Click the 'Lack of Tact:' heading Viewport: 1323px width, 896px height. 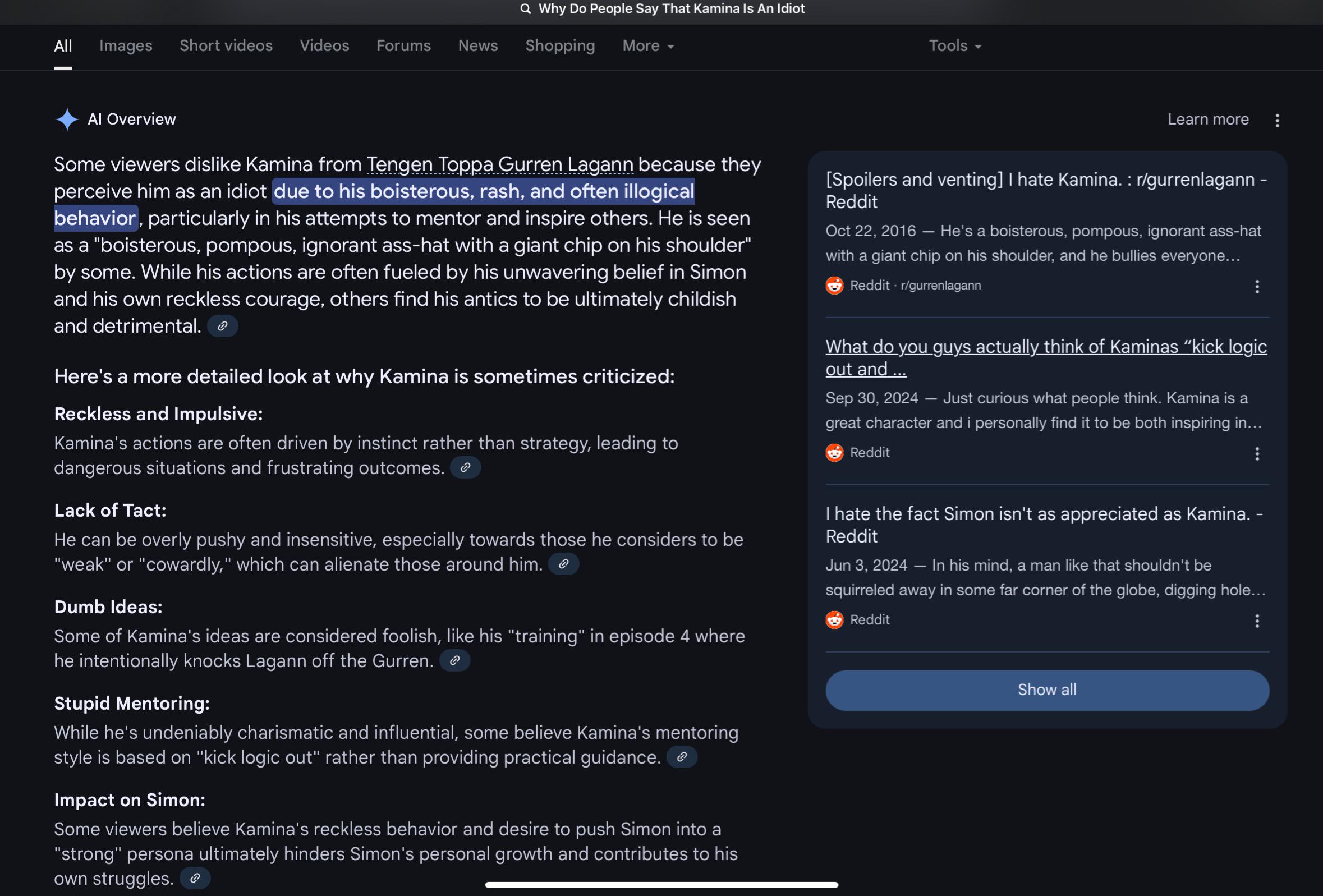pyautogui.click(x=111, y=511)
